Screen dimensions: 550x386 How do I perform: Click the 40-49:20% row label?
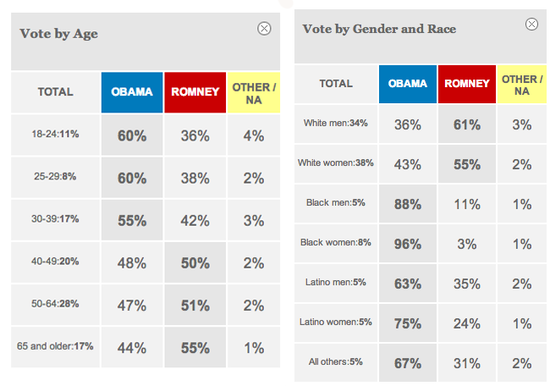pos(55,261)
